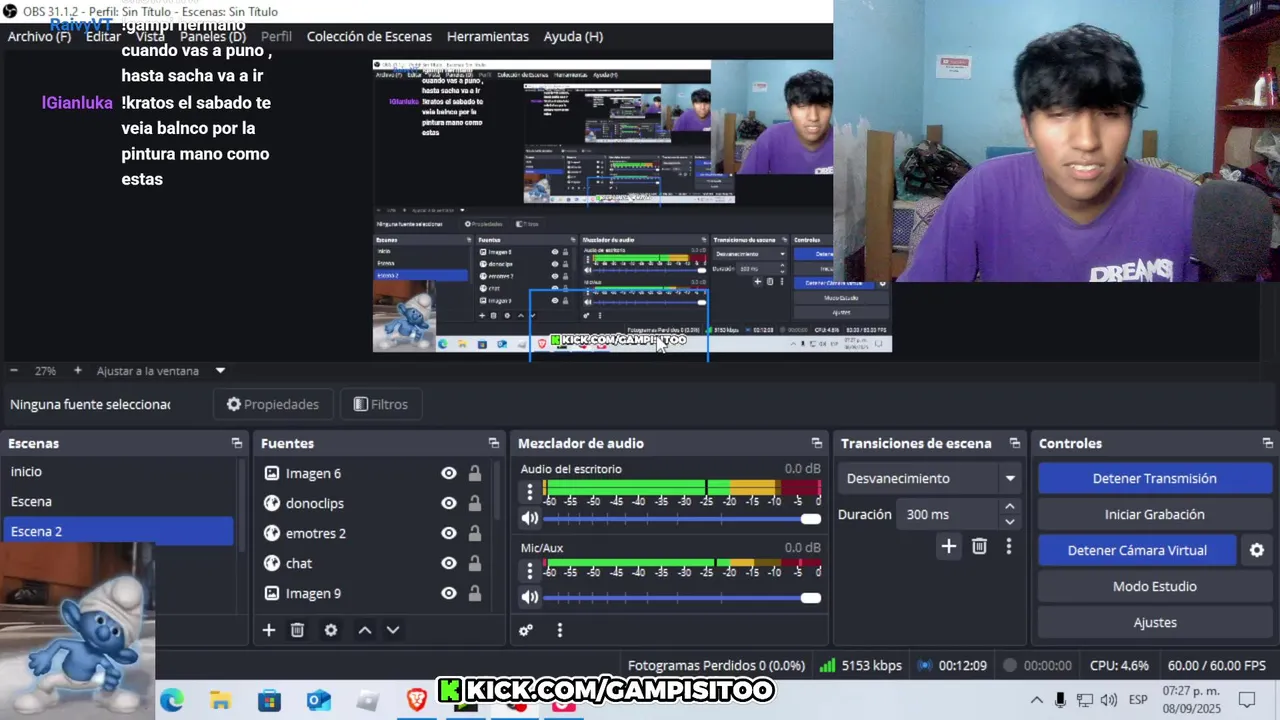1280x720 pixels.
Task: Hide the Imagen 9 source
Action: pyautogui.click(x=449, y=593)
